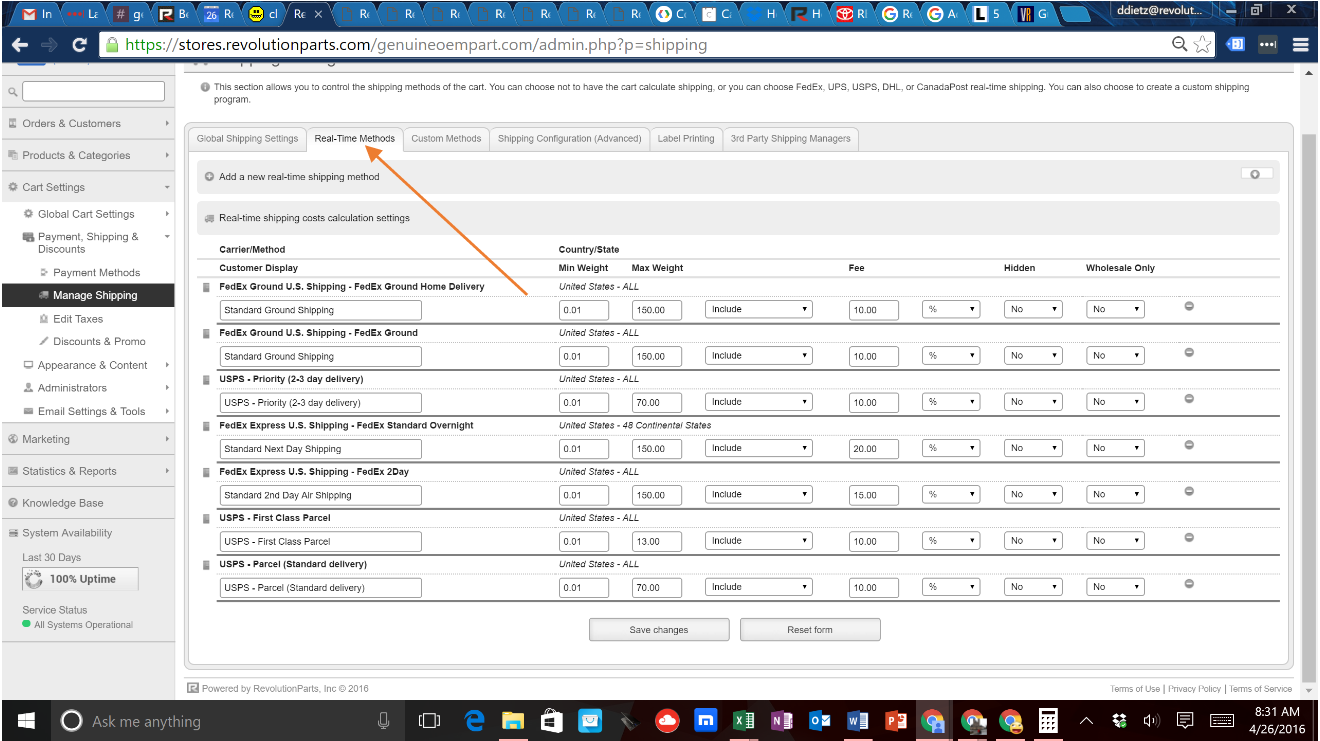Click the truck icon beside shipping costs calculation settings
The image size is (1320, 741).
[x=210, y=218]
